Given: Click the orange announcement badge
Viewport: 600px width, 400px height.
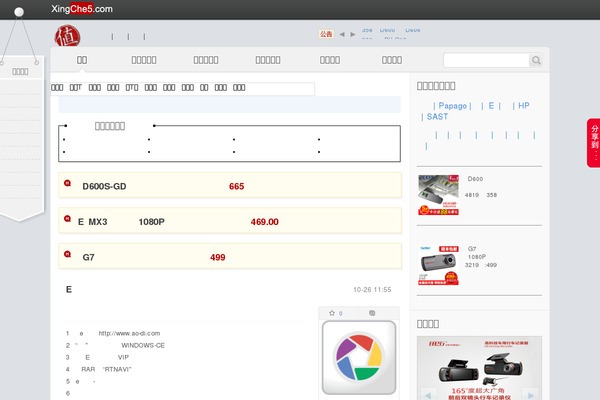Looking at the screenshot, I should pos(326,34).
